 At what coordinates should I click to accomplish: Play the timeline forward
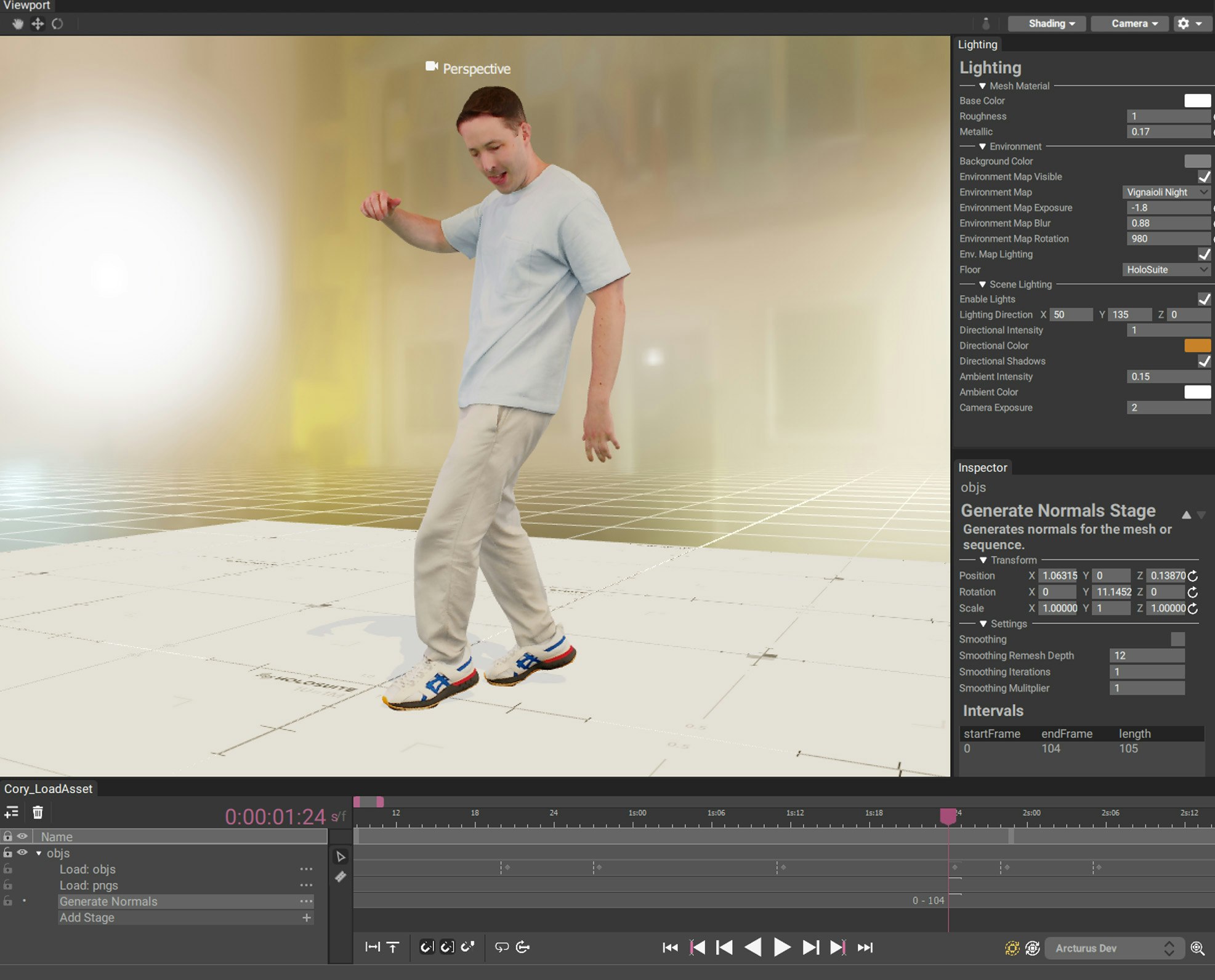tap(781, 947)
